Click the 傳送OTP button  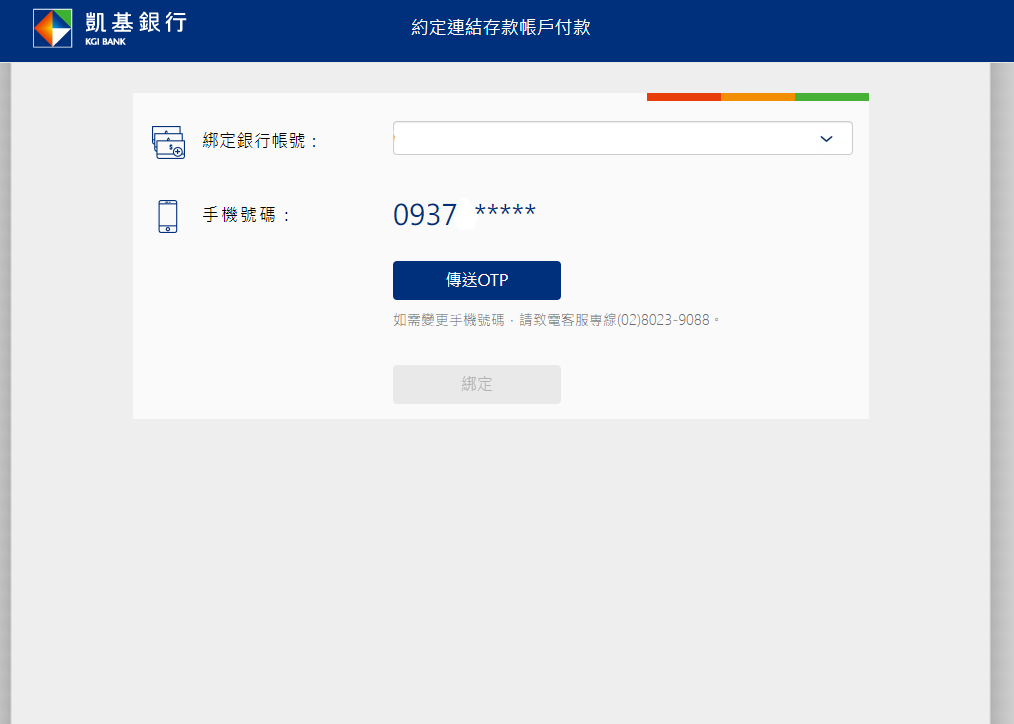477,281
